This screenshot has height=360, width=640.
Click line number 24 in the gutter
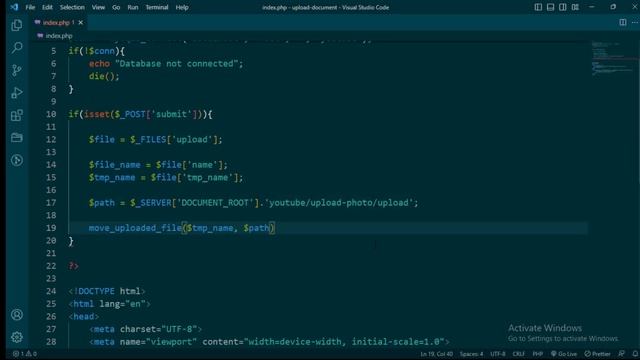[x=51, y=291]
